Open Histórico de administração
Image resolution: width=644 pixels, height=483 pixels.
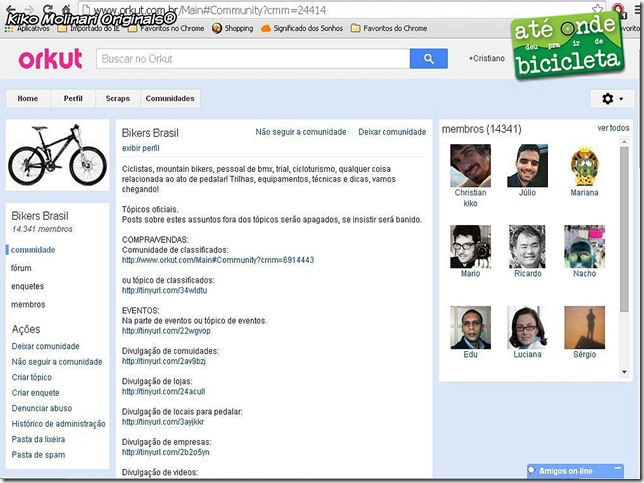click(59, 424)
